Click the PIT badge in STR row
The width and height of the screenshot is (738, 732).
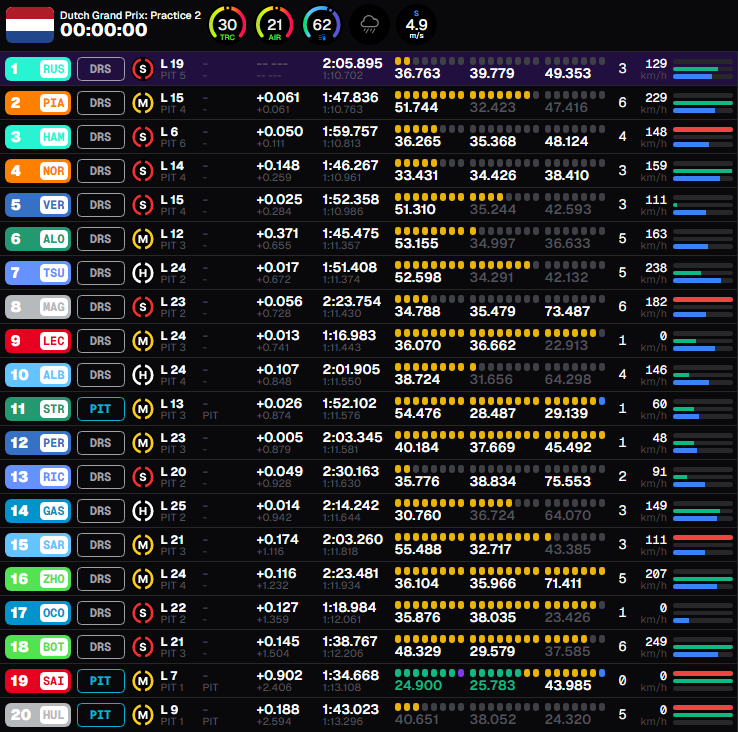101,409
